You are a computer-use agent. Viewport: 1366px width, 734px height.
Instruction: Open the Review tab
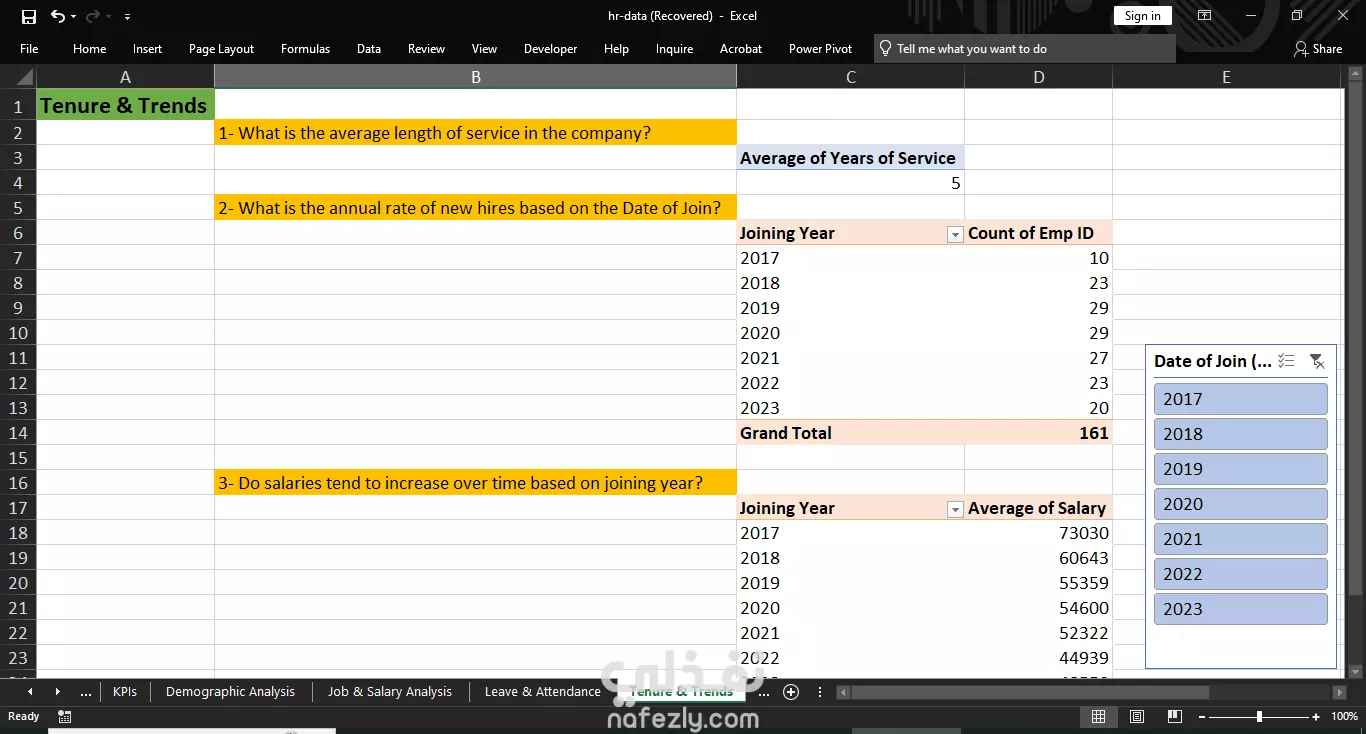click(426, 48)
